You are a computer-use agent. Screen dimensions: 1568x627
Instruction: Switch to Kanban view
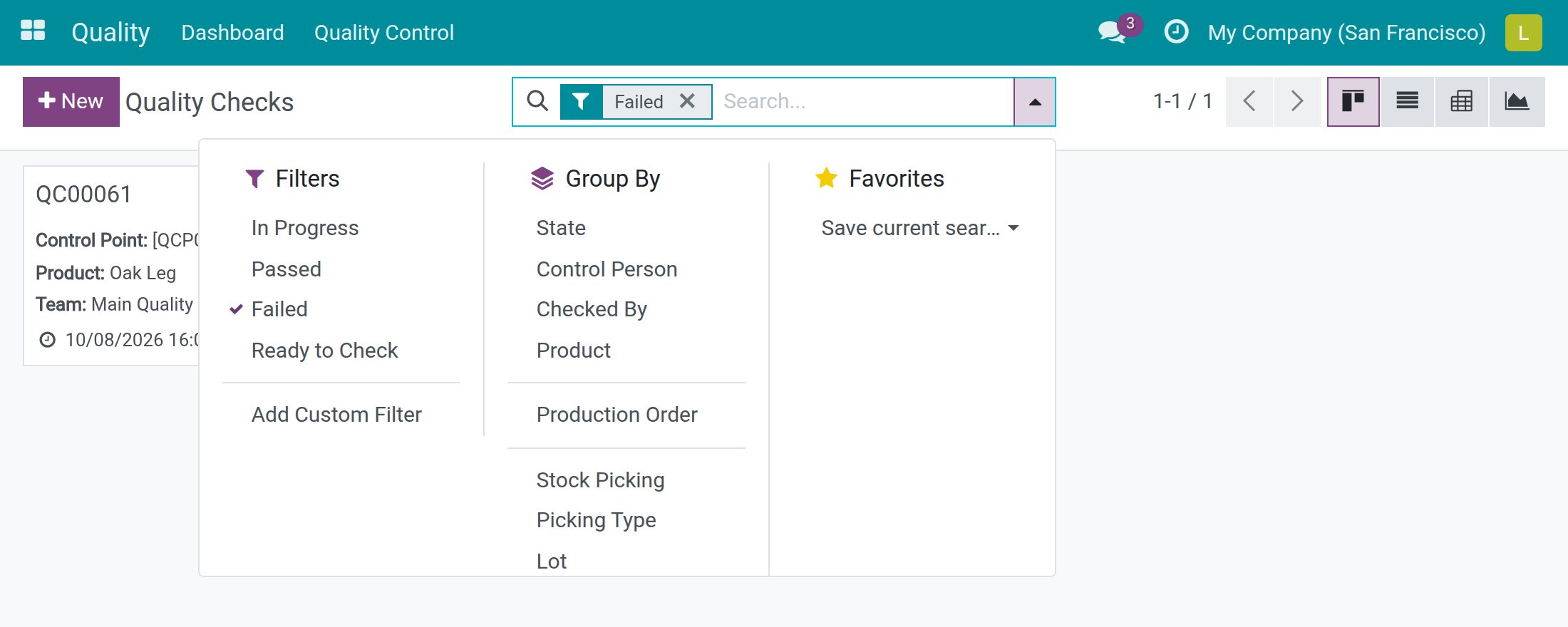[1353, 102]
